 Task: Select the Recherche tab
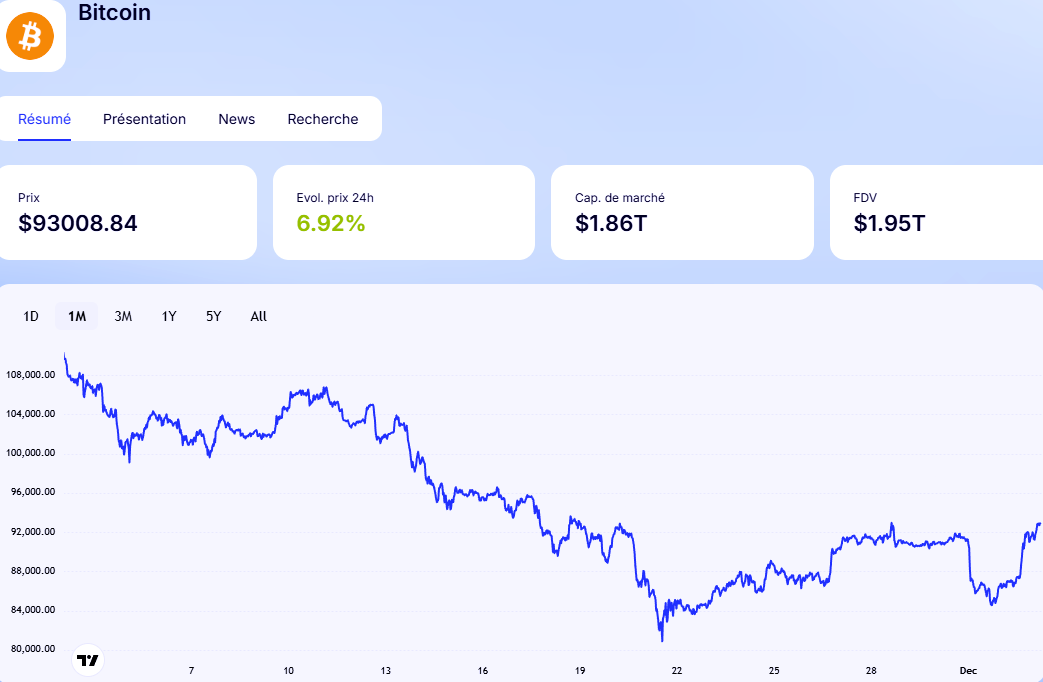click(322, 119)
